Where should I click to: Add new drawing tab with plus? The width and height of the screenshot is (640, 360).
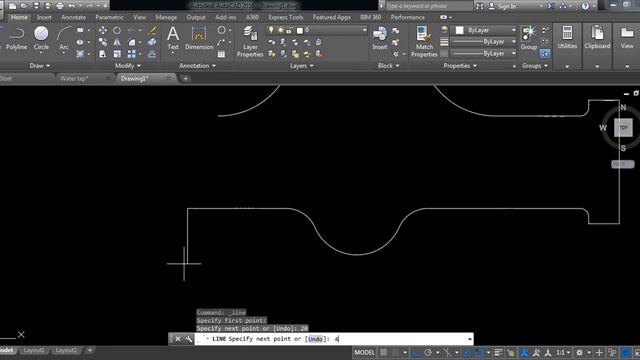(186, 78)
